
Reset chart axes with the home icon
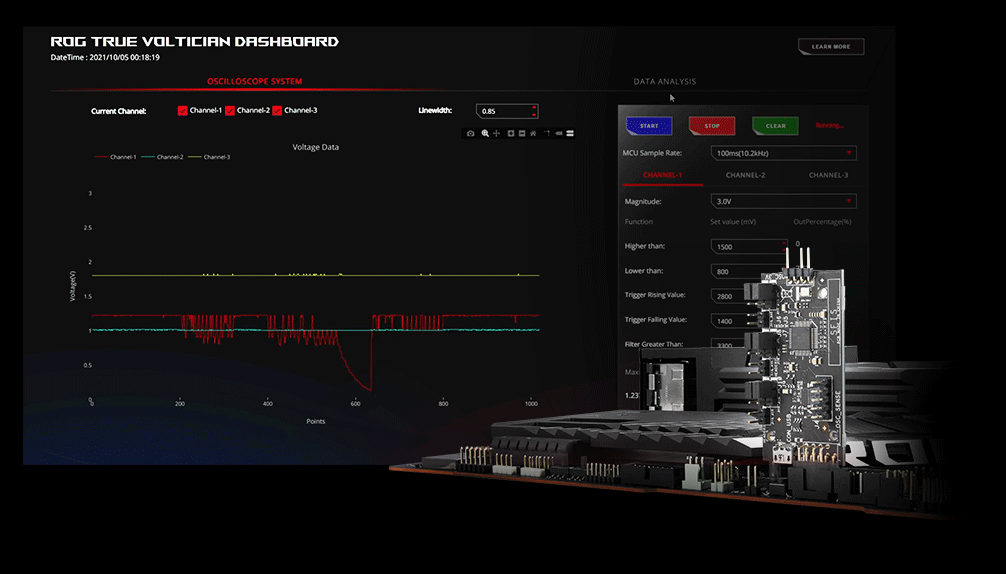pyautogui.click(x=533, y=133)
